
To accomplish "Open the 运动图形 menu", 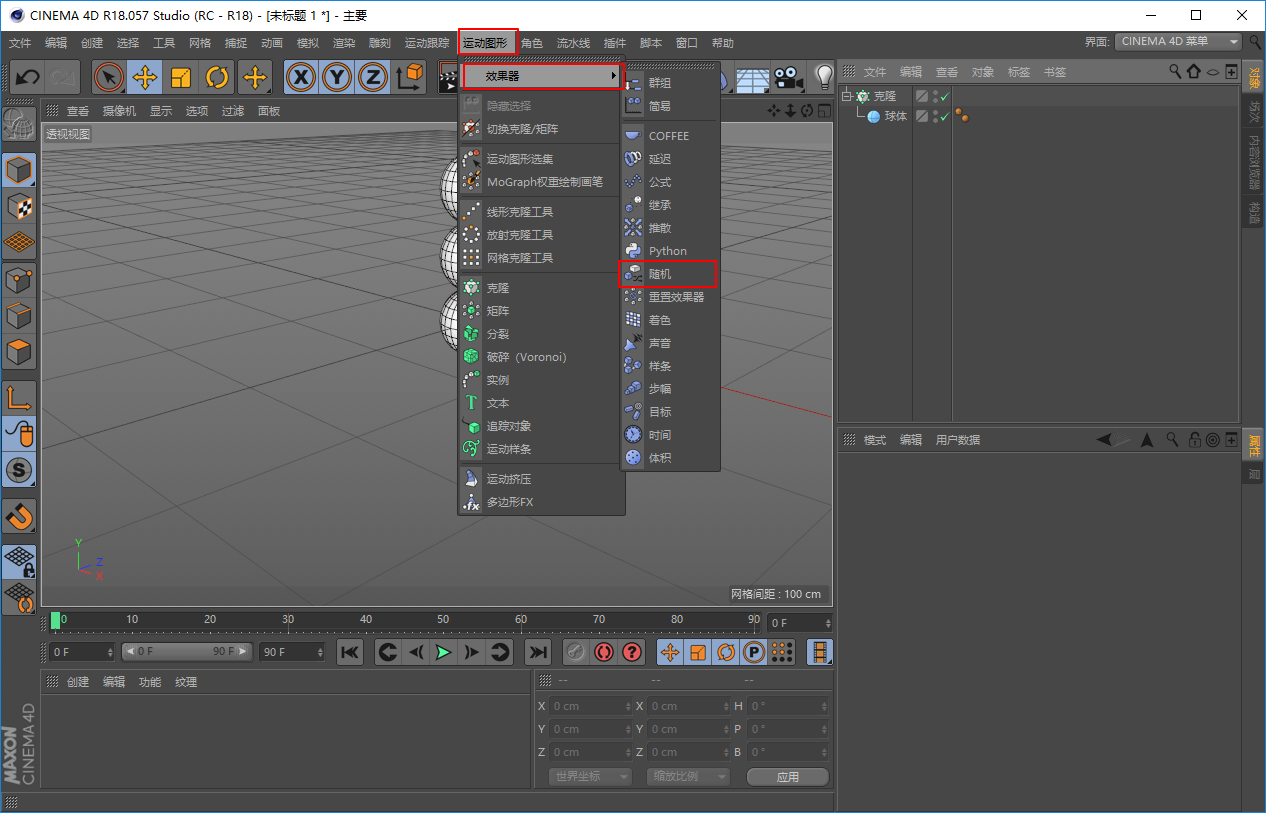I will coord(487,43).
